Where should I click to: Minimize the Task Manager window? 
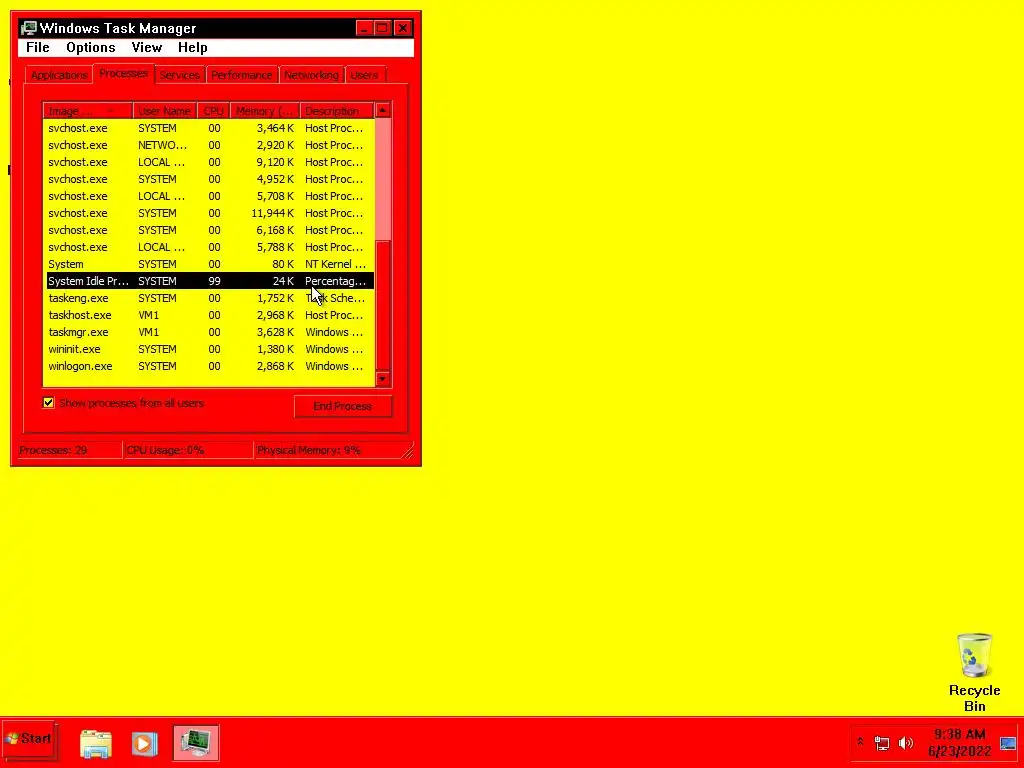click(364, 28)
